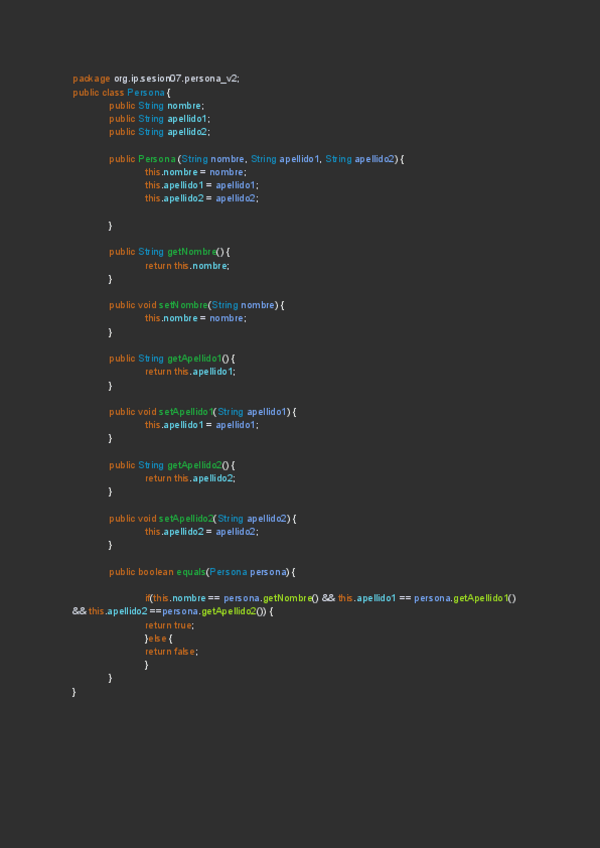Select the setNombre method name
The height and width of the screenshot is (848, 600).
[x=183, y=304]
